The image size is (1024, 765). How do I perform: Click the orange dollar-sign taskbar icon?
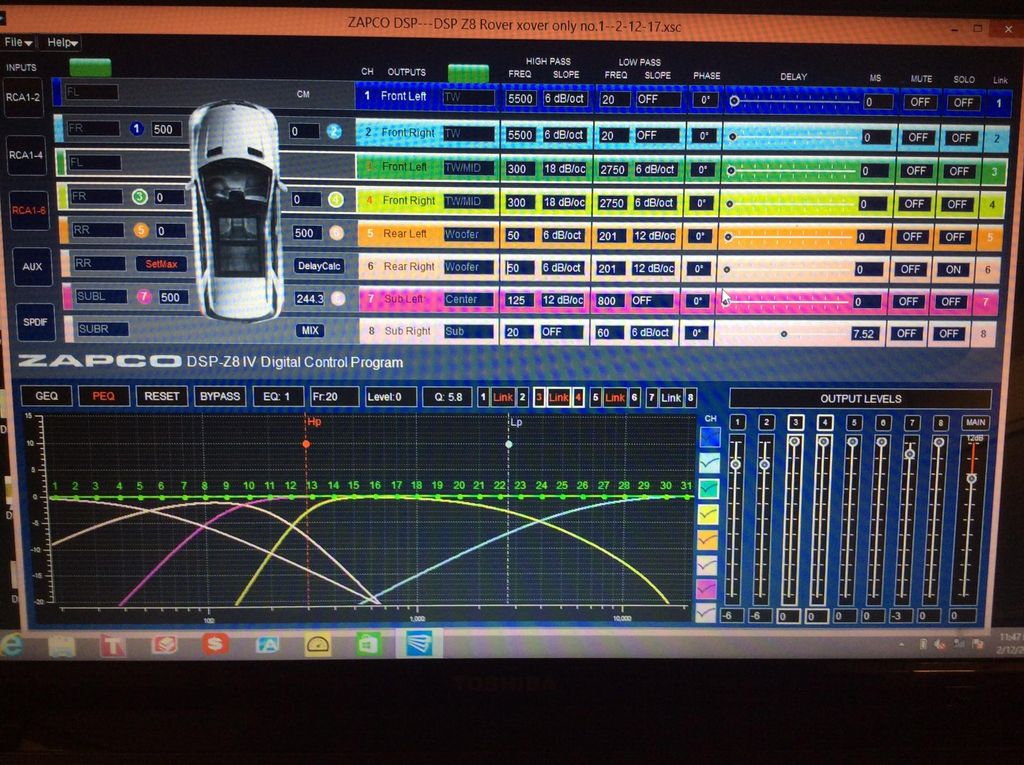tap(215, 644)
